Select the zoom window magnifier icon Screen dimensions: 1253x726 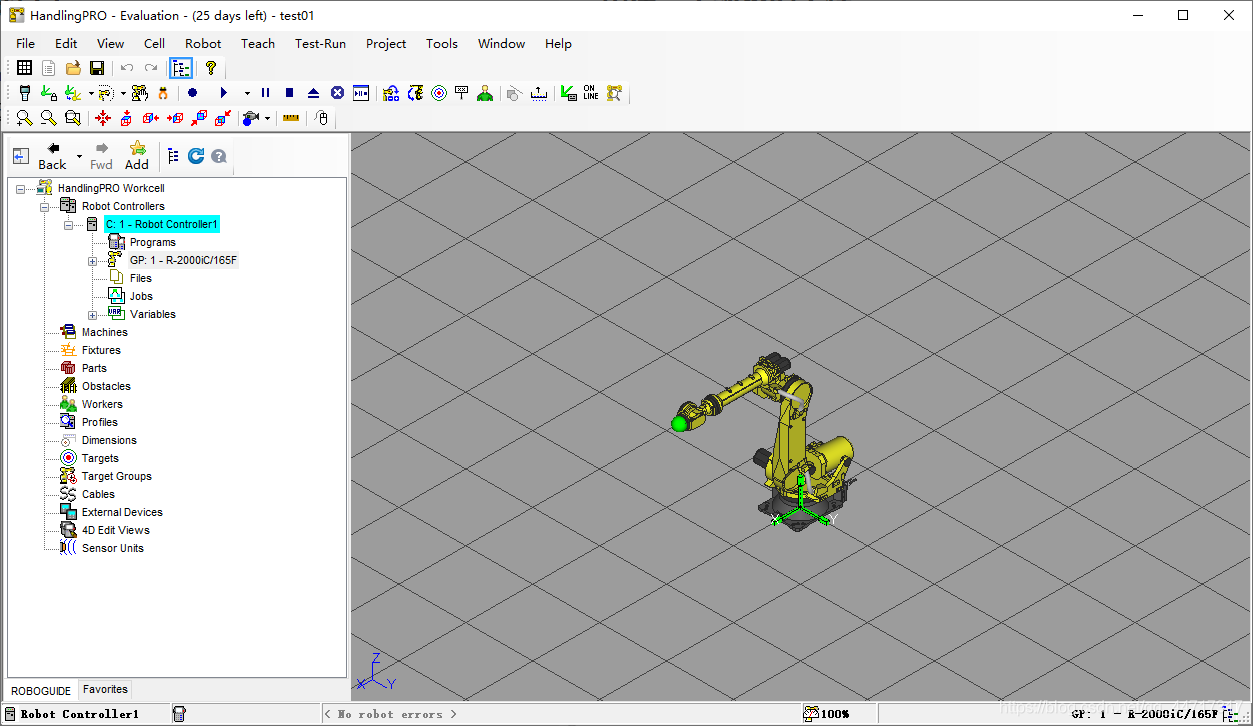pos(73,118)
